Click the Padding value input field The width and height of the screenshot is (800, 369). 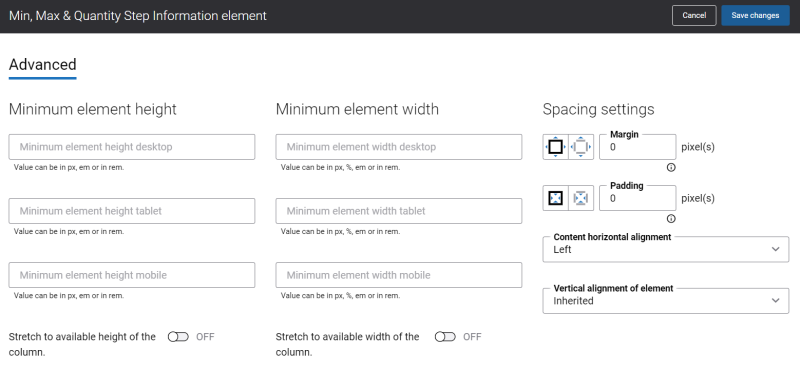pos(638,198)
